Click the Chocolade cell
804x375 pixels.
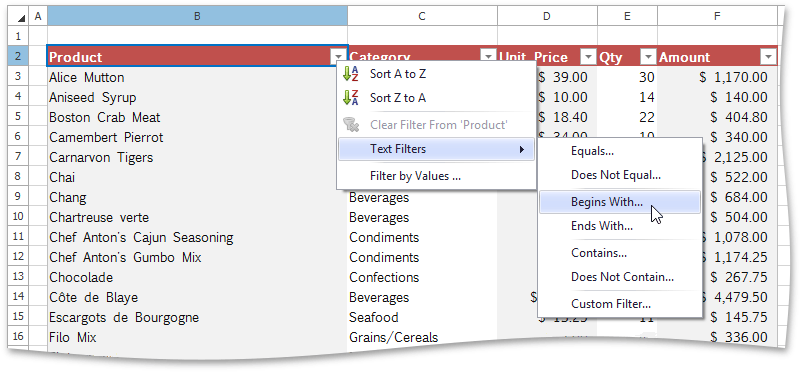pos(197,278)
